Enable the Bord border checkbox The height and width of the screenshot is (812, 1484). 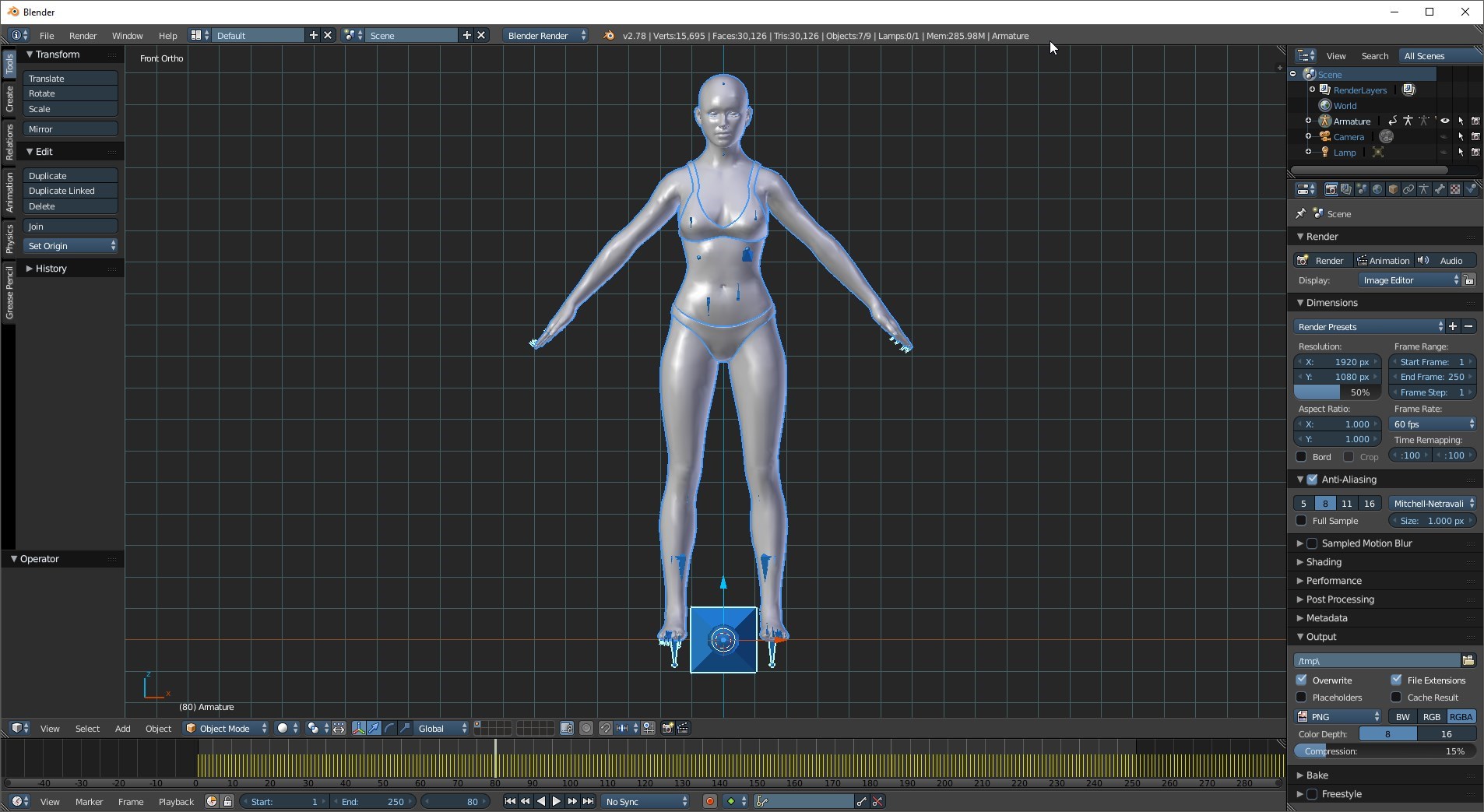(1301, 457)
